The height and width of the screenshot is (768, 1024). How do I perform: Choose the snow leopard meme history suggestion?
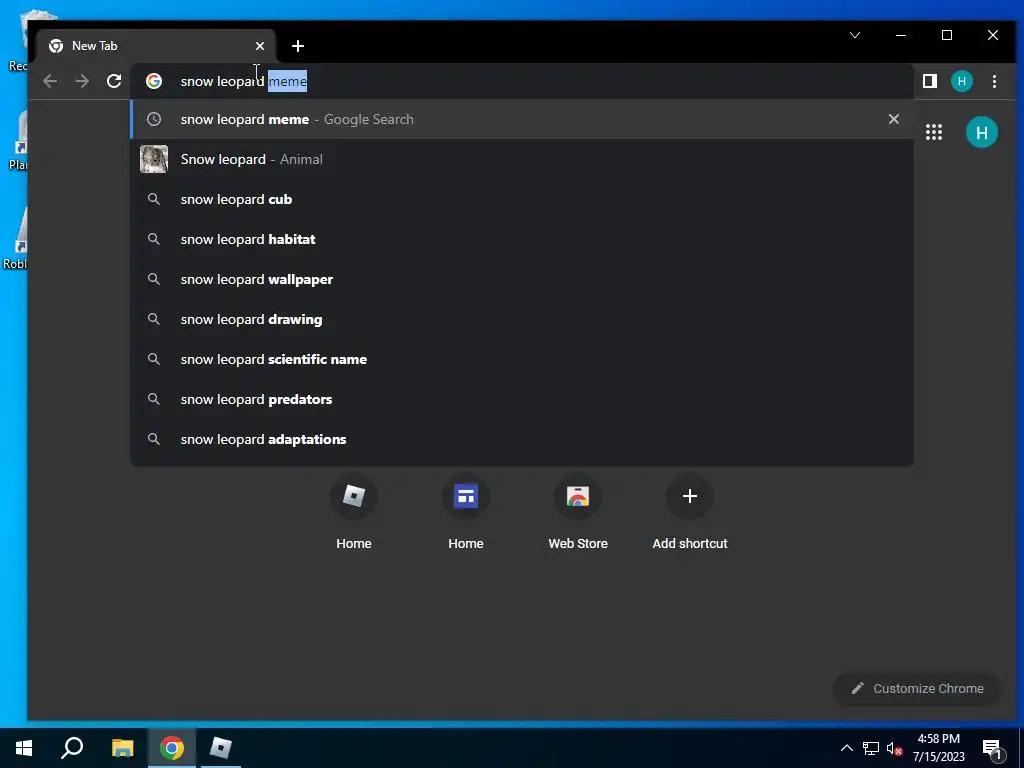522,120
